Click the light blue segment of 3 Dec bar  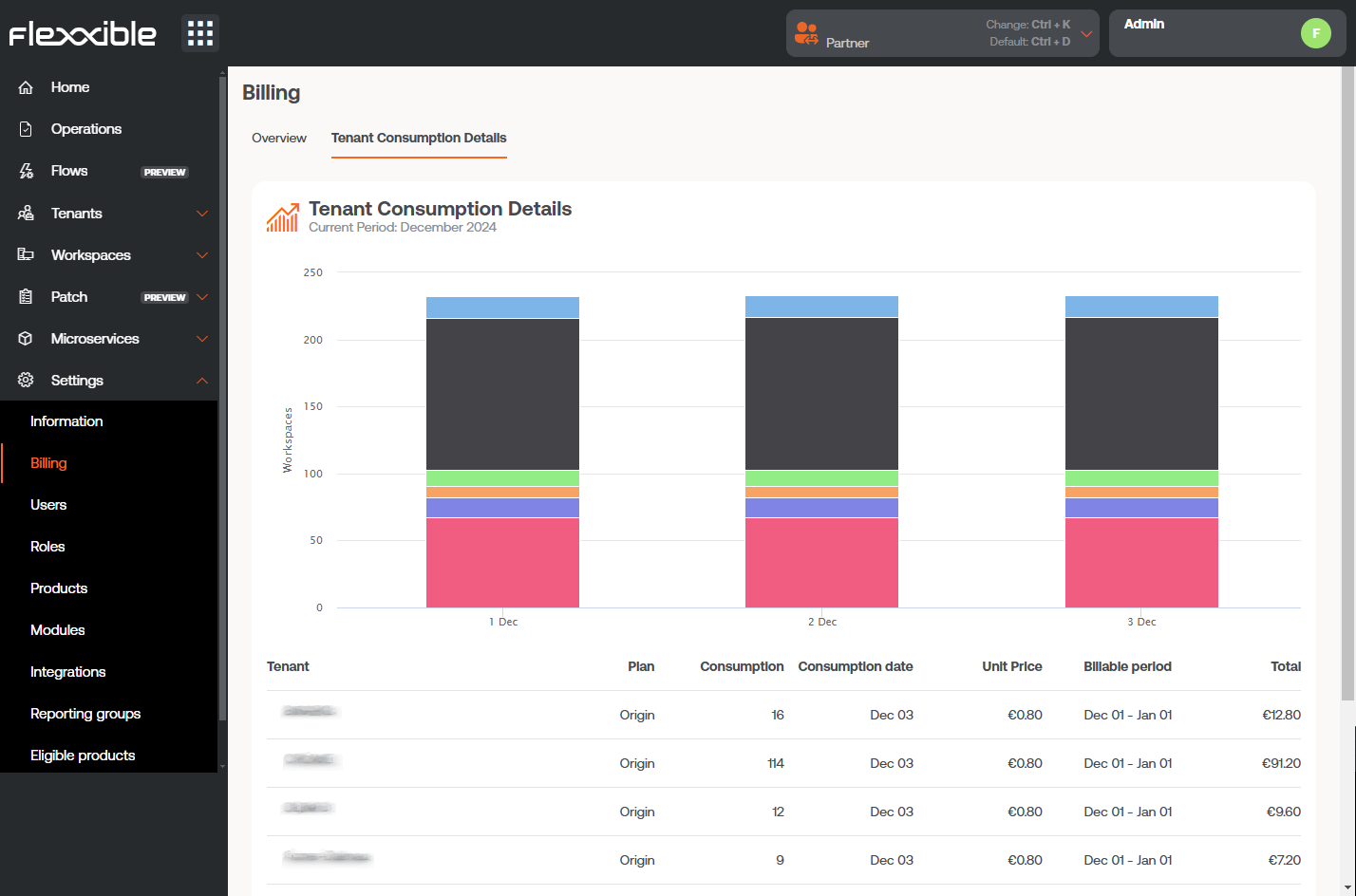coord(1141,307)
